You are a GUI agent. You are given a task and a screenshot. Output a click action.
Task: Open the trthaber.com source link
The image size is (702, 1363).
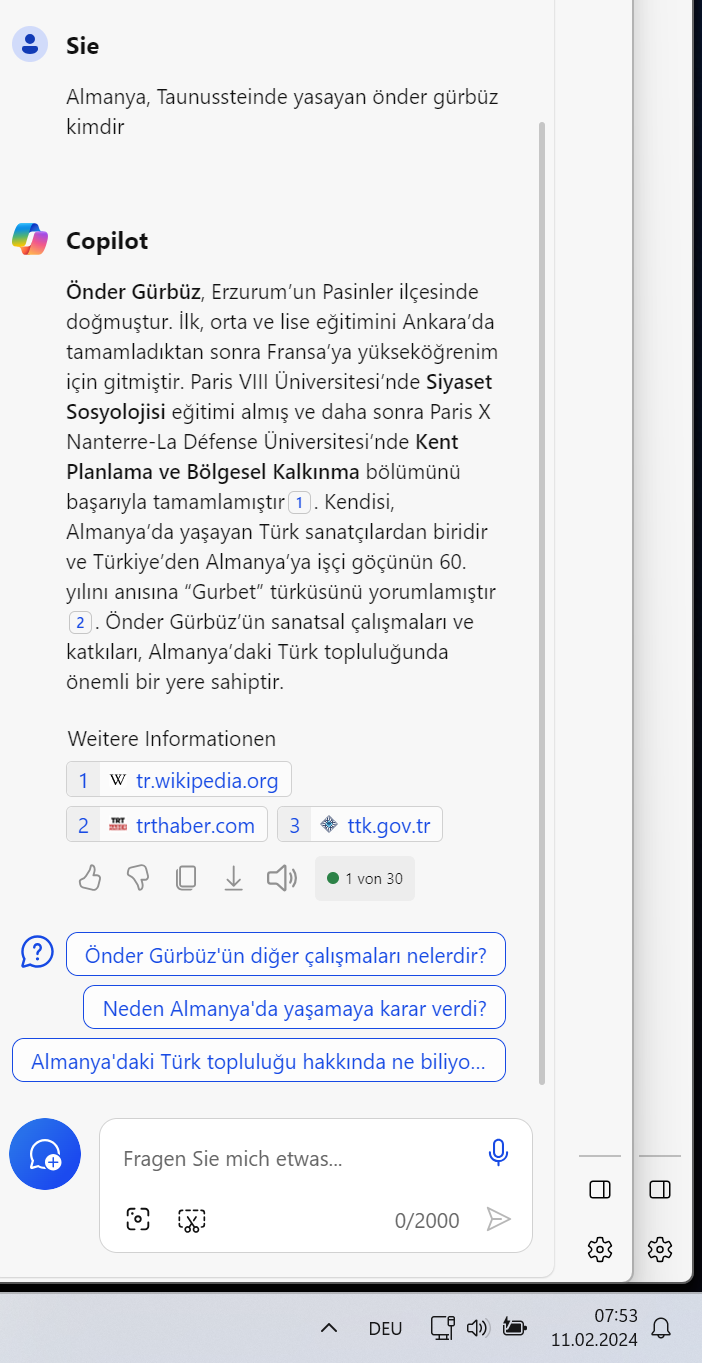[167, 825]
